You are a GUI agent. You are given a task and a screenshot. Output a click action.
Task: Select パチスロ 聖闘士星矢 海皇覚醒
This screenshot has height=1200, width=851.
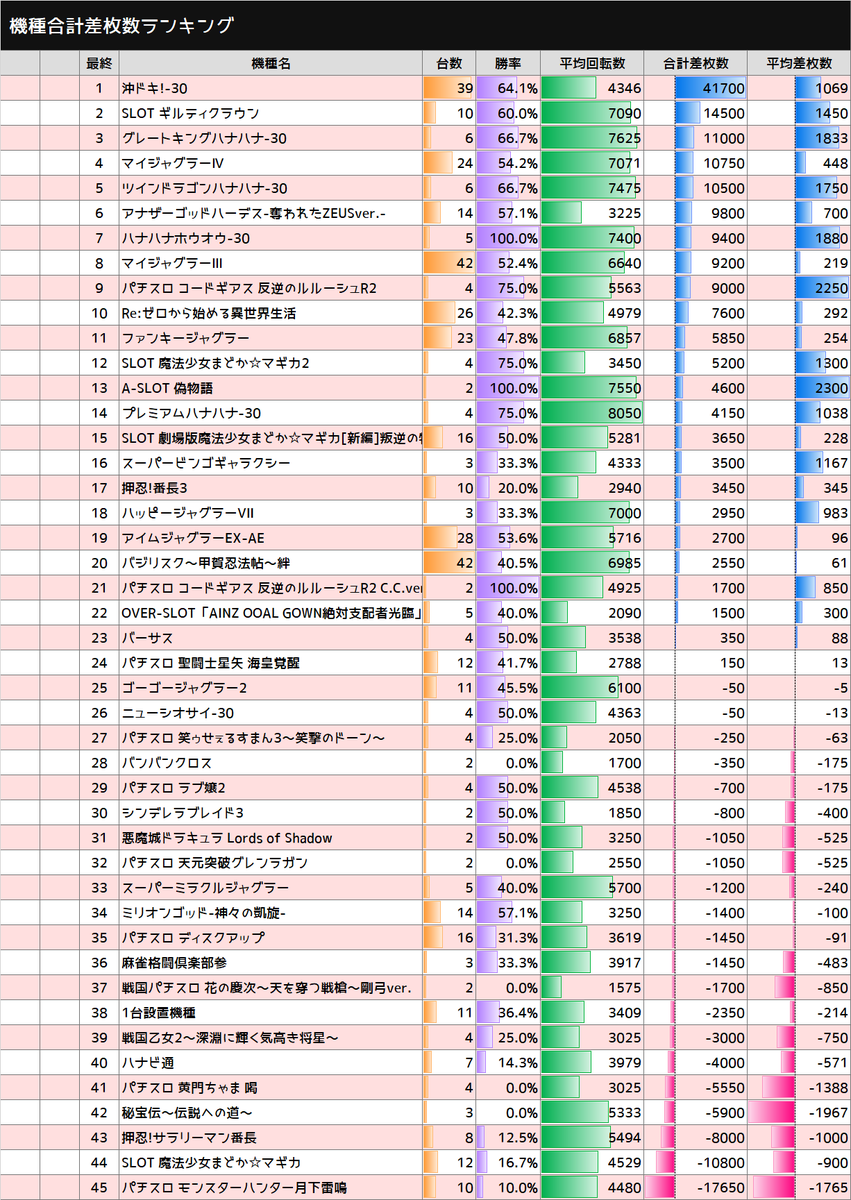point(209,663)
